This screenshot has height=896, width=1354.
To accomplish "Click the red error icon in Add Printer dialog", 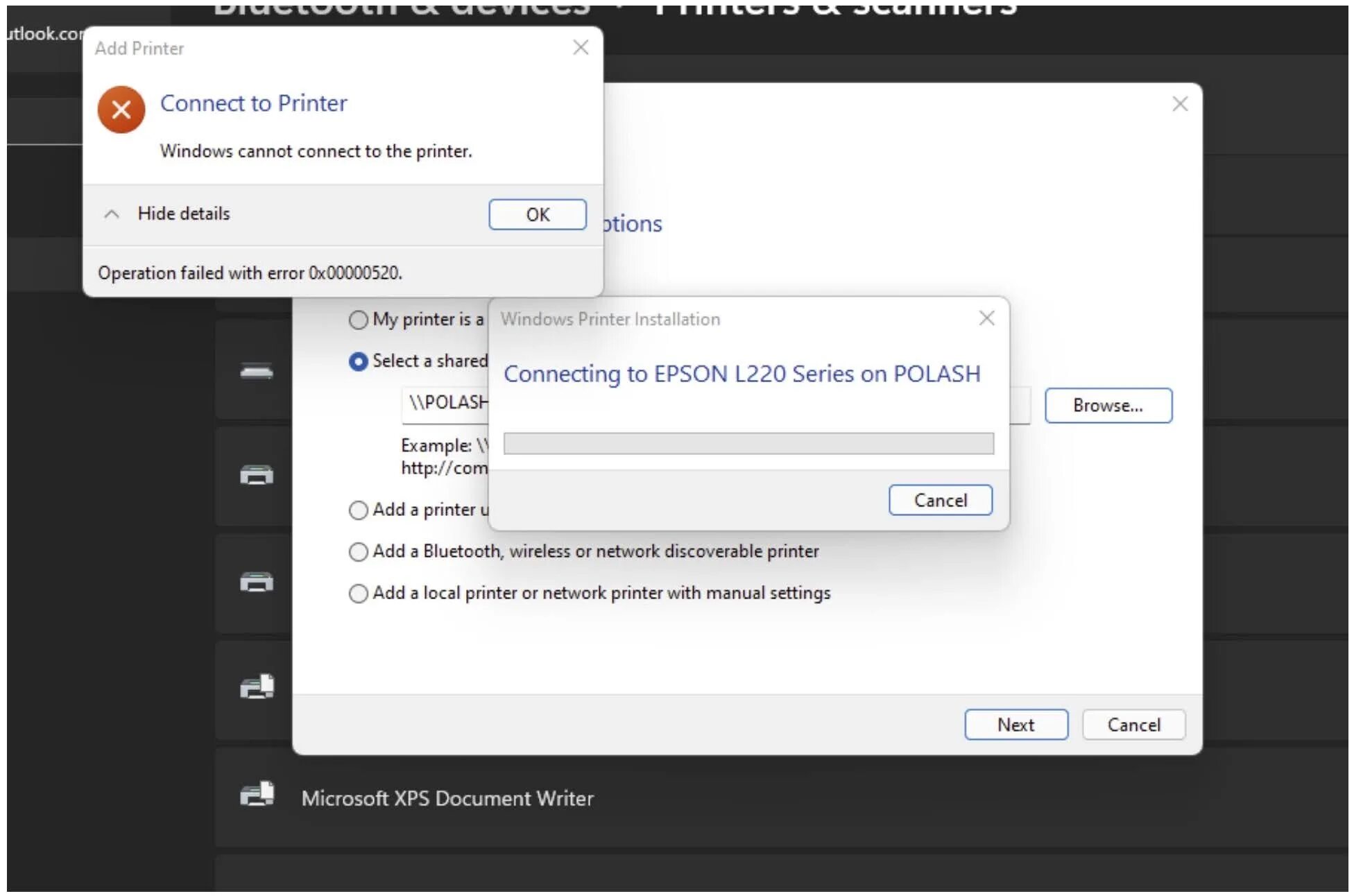I will (x=121, y=109).
